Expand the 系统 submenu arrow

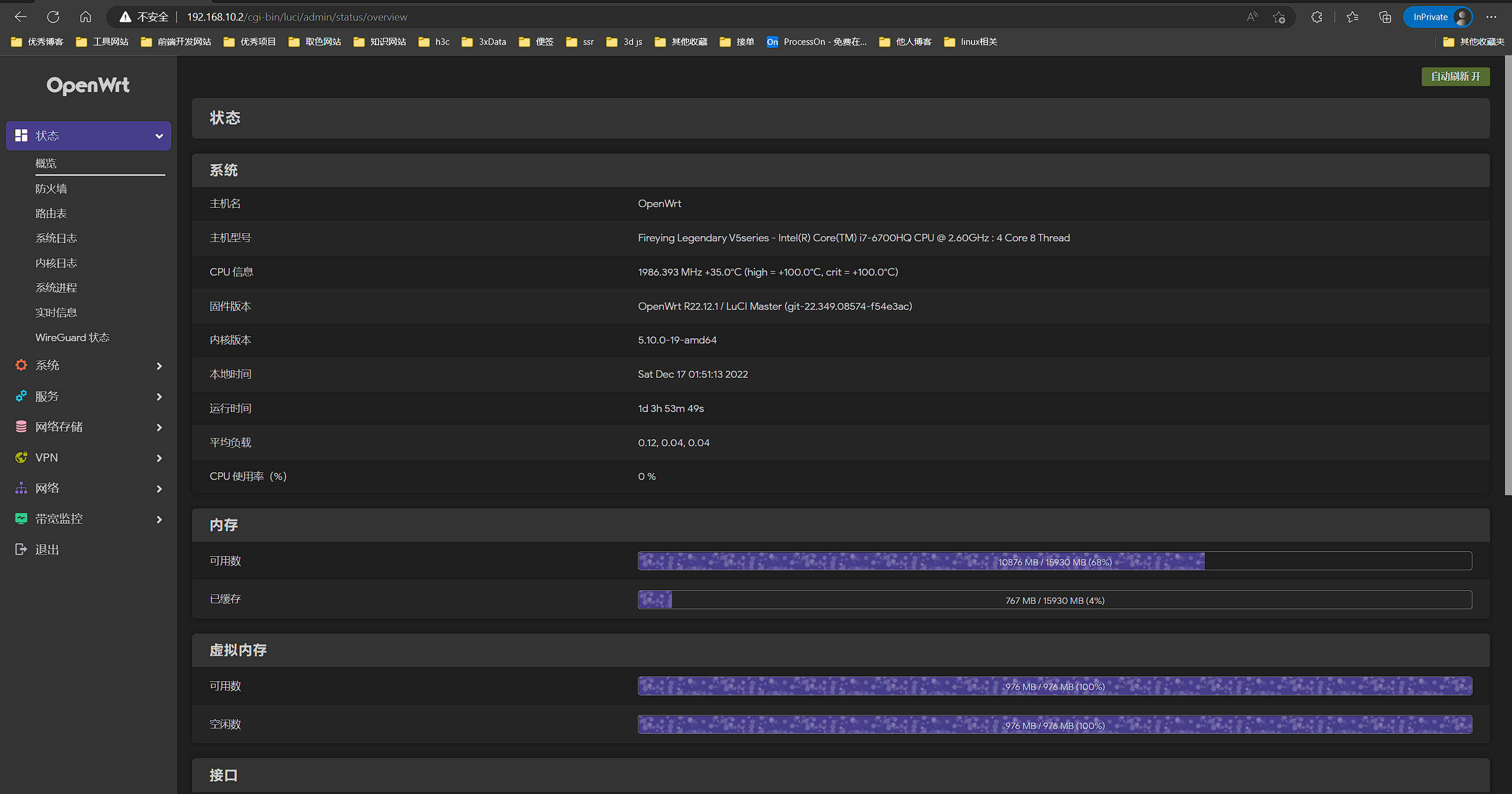159,366
